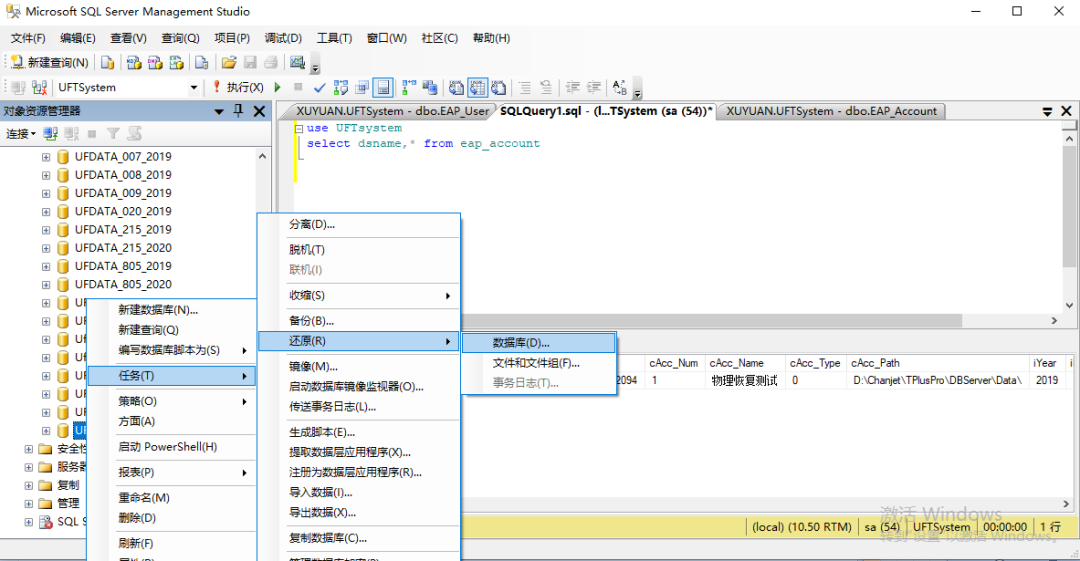The height and width of the screenshot is (561, 1080).
Task: Click 分离(D)... in the tasks menu
Action: pos(359,225)
